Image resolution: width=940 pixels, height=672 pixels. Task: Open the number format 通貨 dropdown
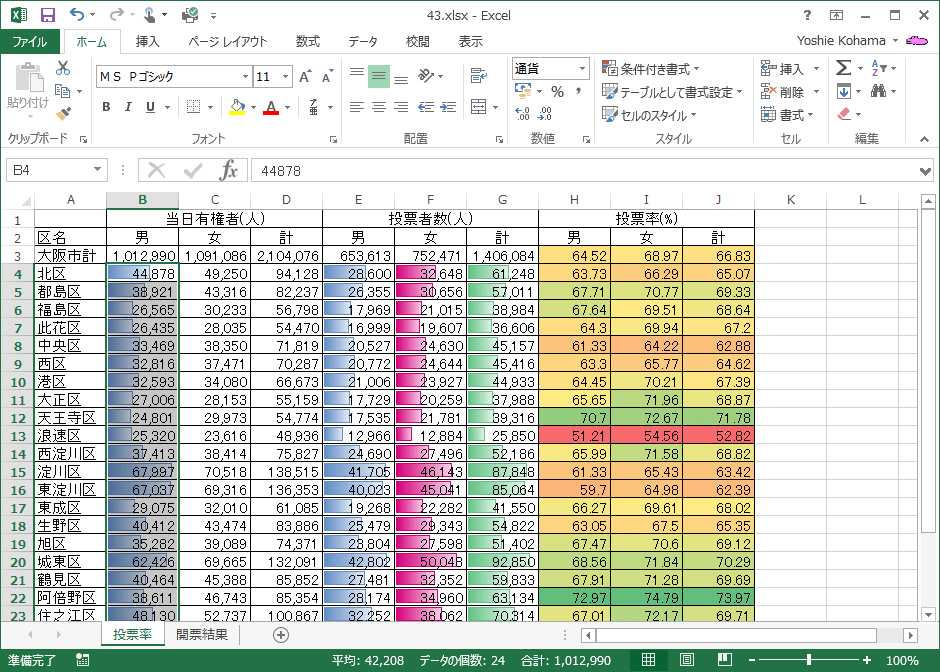pyautogui.click(x=582, y=69)
